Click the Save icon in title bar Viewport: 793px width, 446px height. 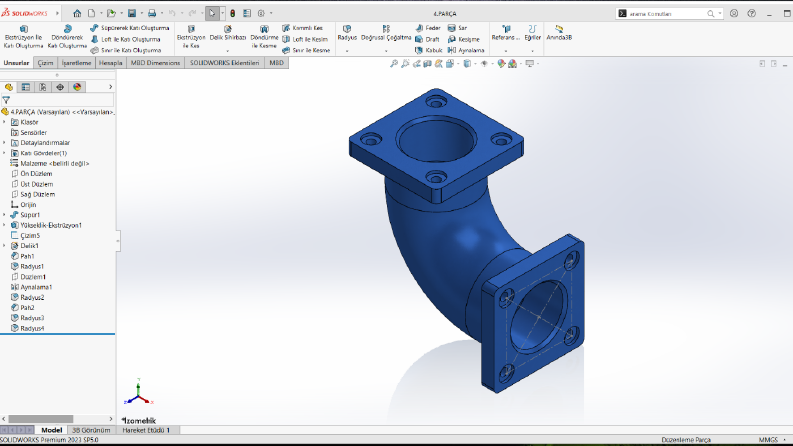pyautogui.click(x=131, y=13)
